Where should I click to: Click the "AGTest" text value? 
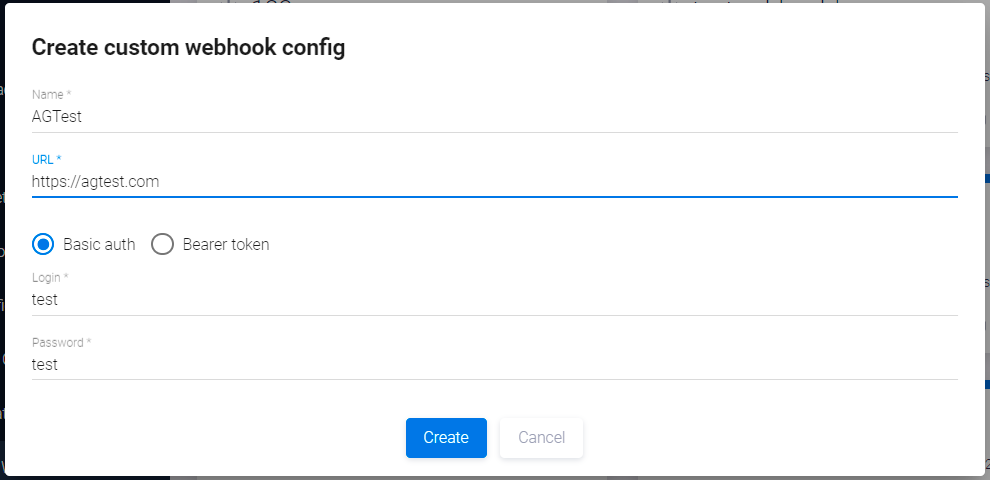coord(57,116)
